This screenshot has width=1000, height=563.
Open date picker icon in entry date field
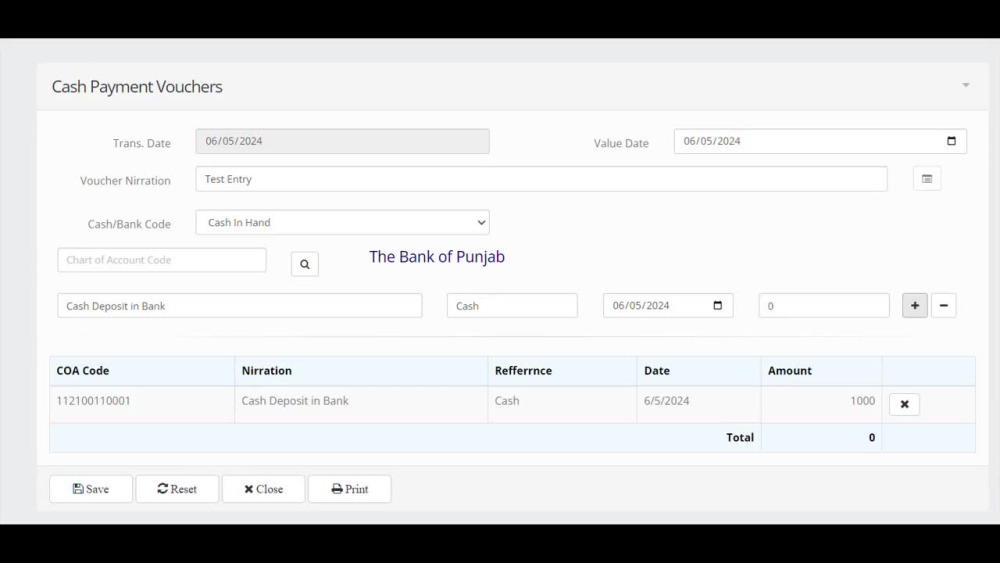pos(717,305)
